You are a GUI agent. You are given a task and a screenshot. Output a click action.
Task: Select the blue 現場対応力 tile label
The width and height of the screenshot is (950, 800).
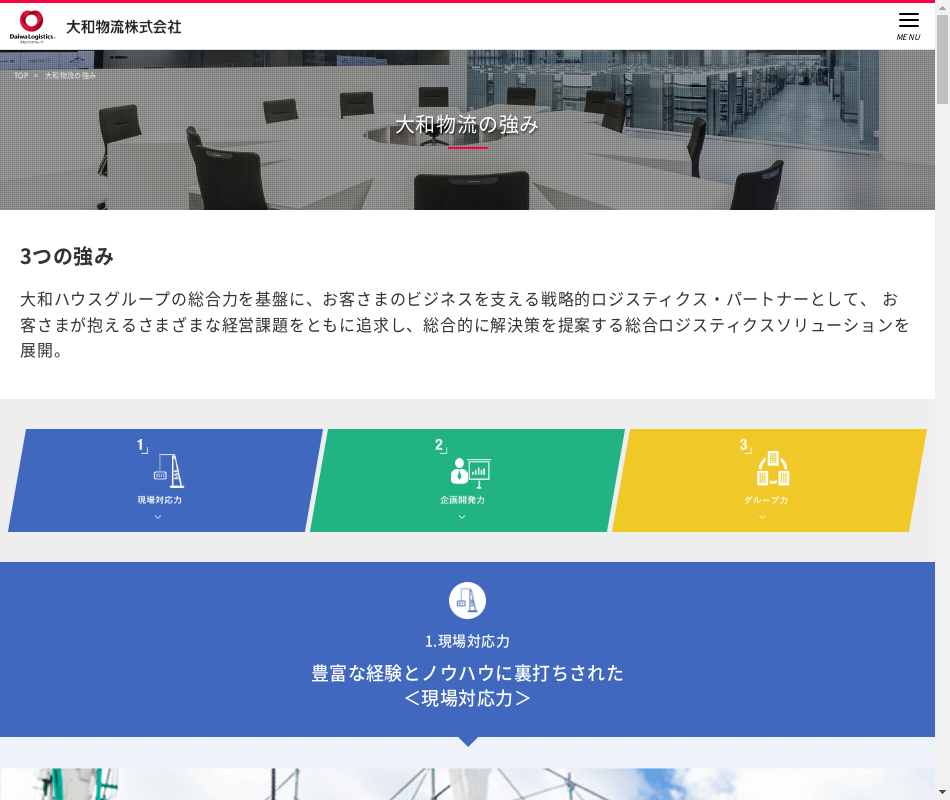point(159,500)
